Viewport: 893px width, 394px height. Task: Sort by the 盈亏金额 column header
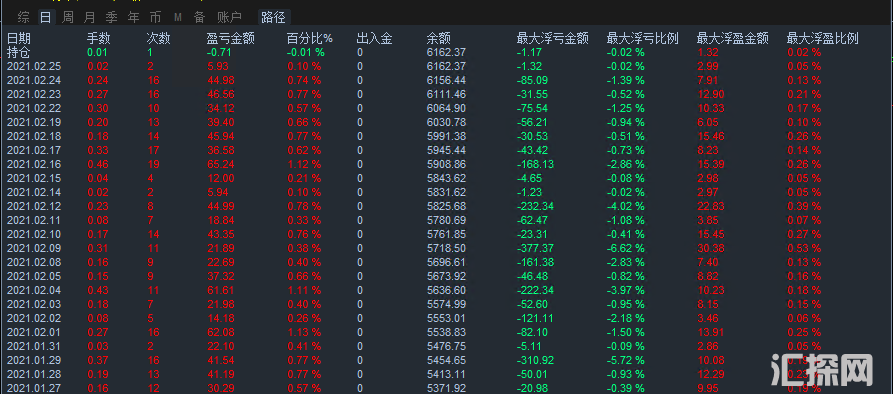230,39
